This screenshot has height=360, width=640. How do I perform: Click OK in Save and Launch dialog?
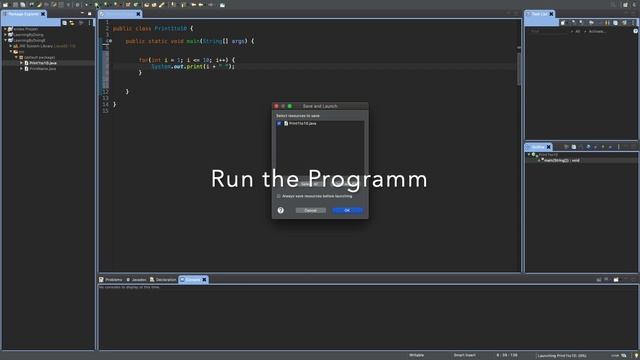tap(347, 210)
